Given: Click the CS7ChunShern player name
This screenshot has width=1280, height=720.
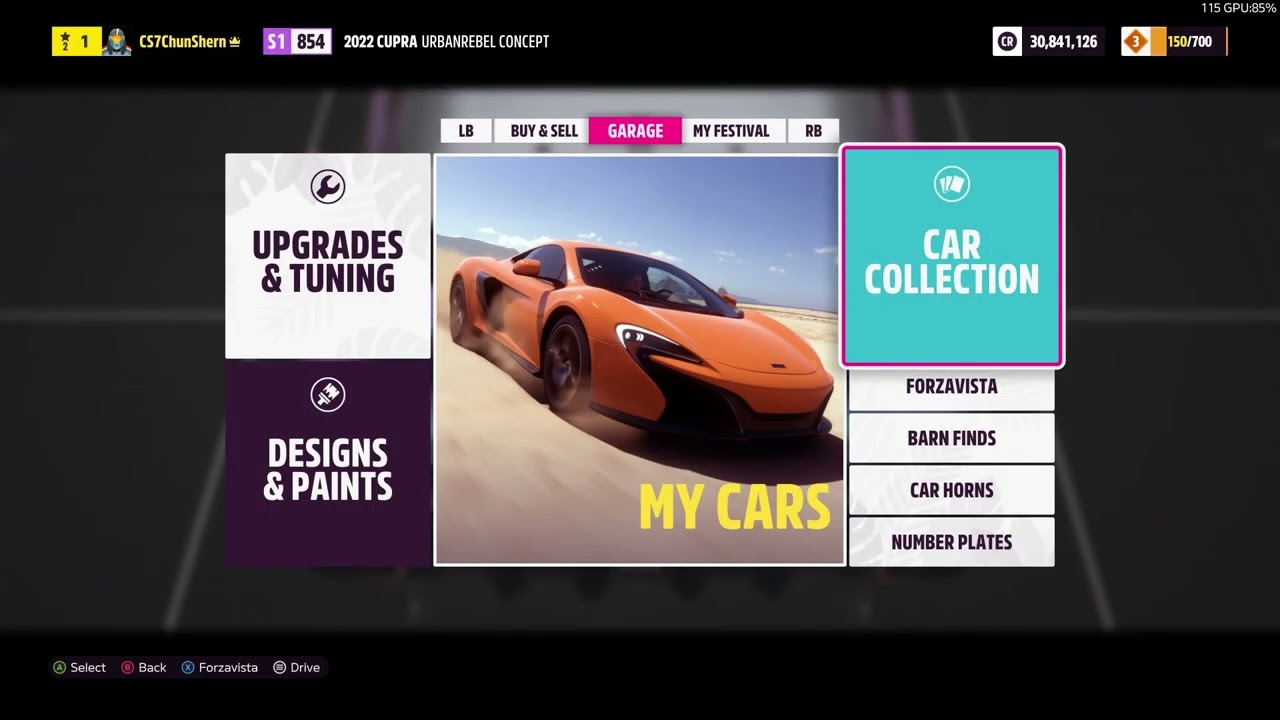Looking at the screenshot, I should click(x=183, y=42).
